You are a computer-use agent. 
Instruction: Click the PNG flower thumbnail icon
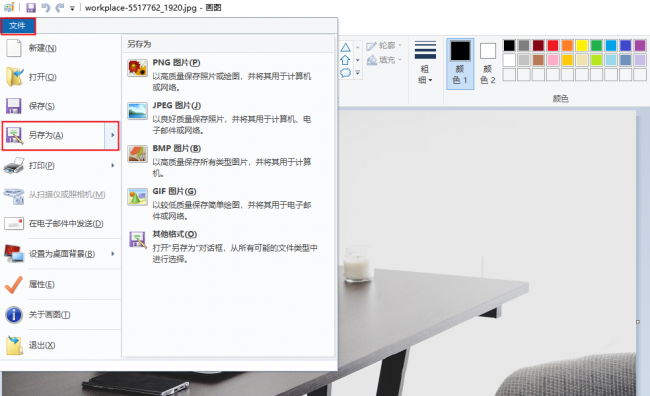pyautogui.click(x=137, y=68)
